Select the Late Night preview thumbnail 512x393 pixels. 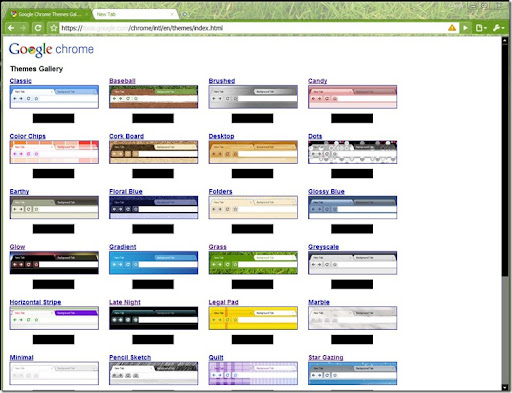(x=154, y=318)
